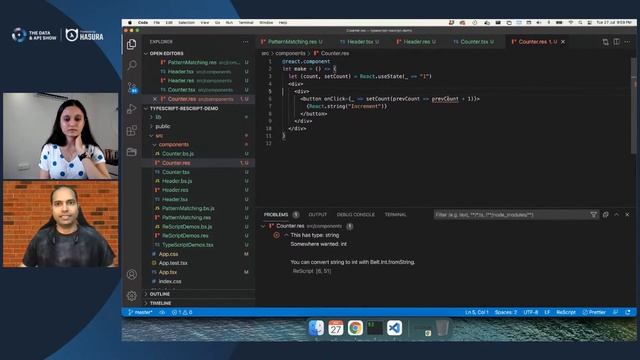Viewport: 640px width, 360px height.
Task: Collapse the TYPESCRIPT-RESCRIPT-DEMO folder section
Action: point(184,109)
